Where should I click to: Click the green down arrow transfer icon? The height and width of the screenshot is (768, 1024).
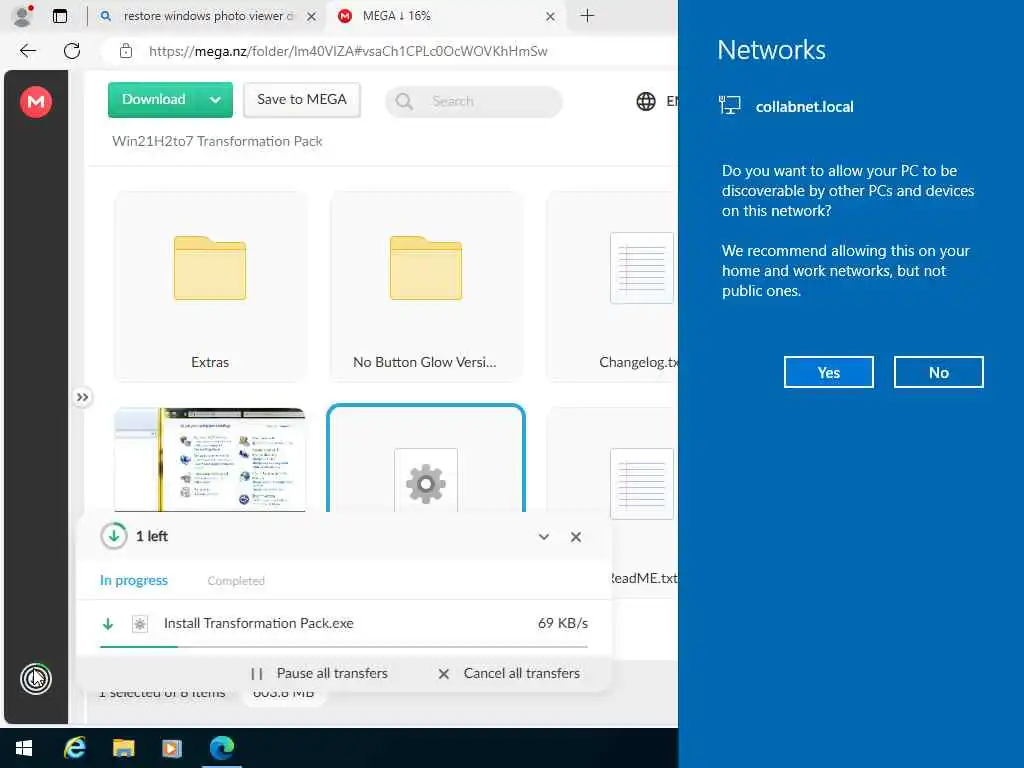(x=108, y=624)
